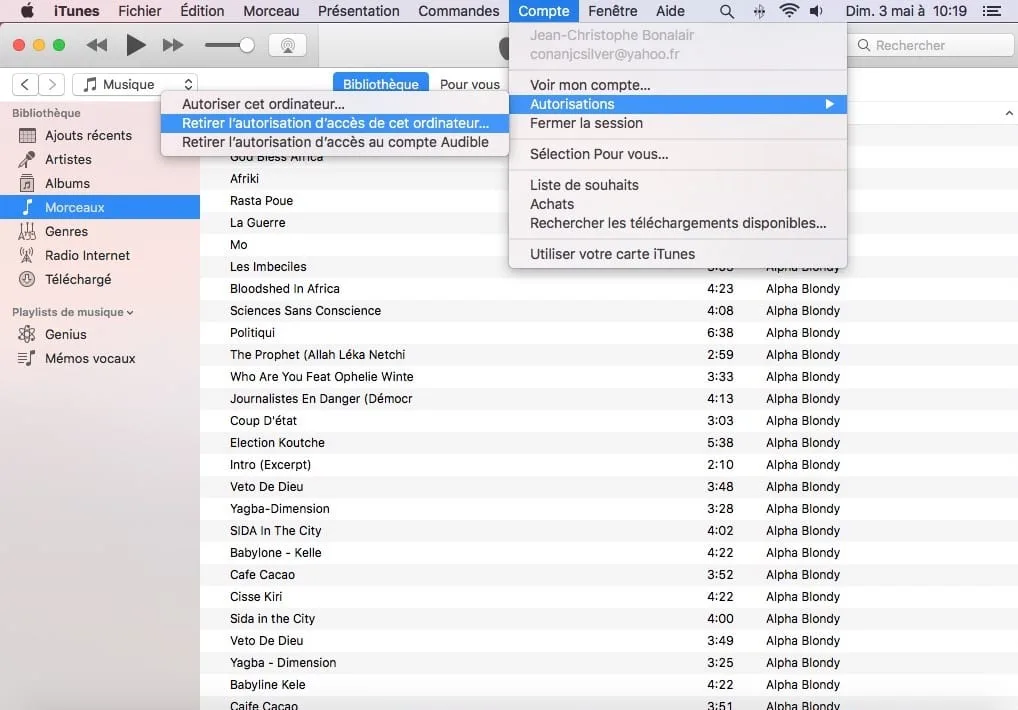Click the Wi-Fi icon in the menu bar
1018x710 pixels.
[789, 11]
